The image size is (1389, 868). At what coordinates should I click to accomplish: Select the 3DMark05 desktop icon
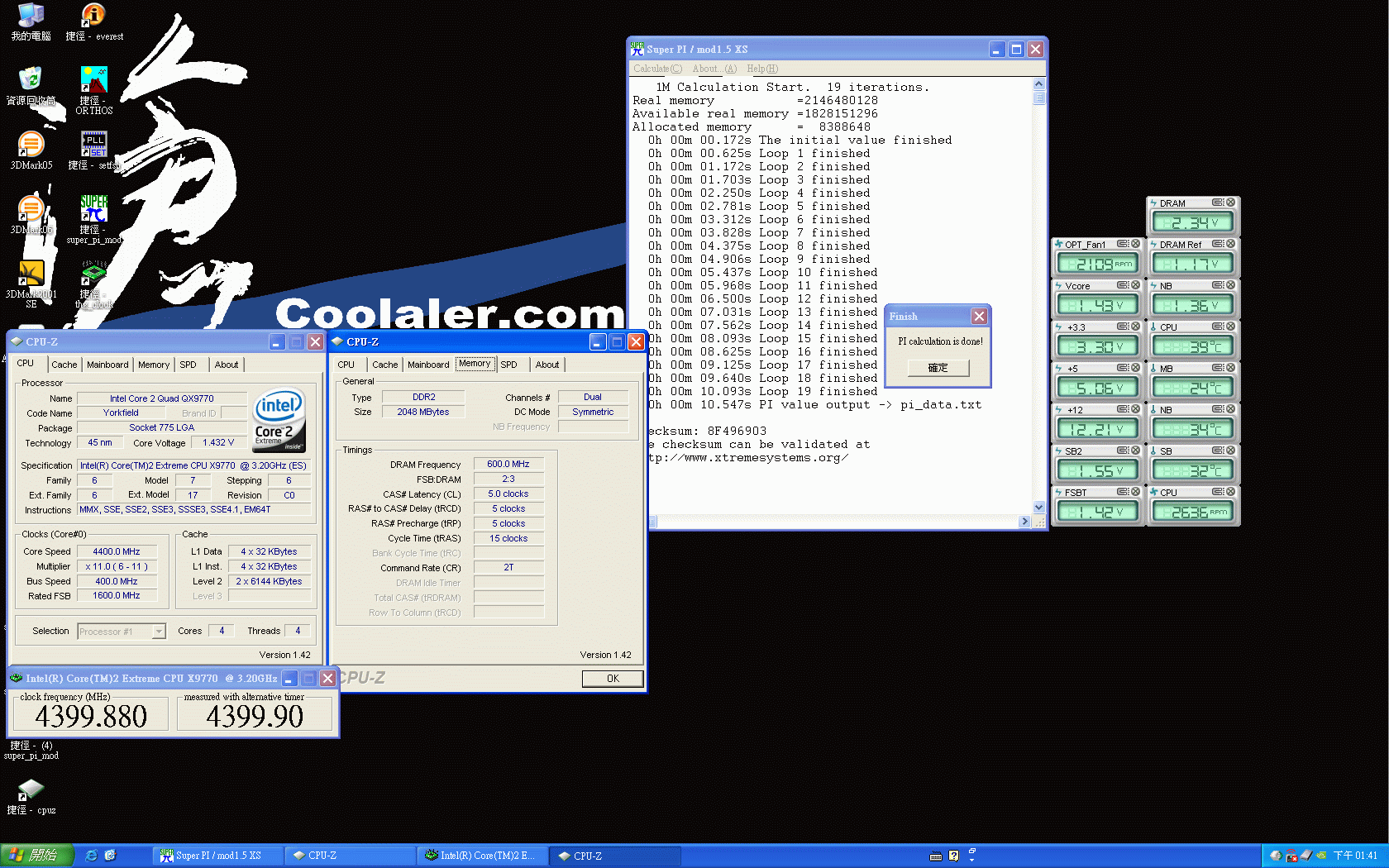click(x=31, y=150)
